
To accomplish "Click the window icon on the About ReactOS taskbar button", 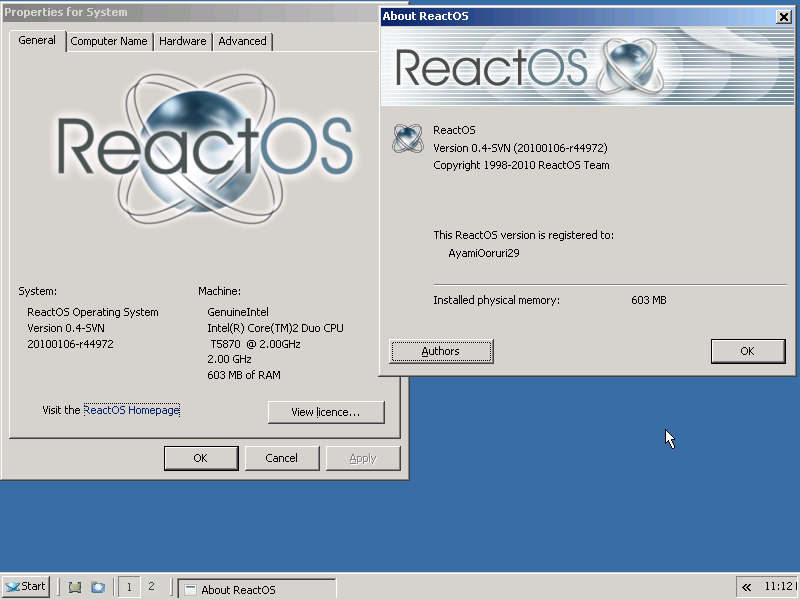I will point(189,588).
